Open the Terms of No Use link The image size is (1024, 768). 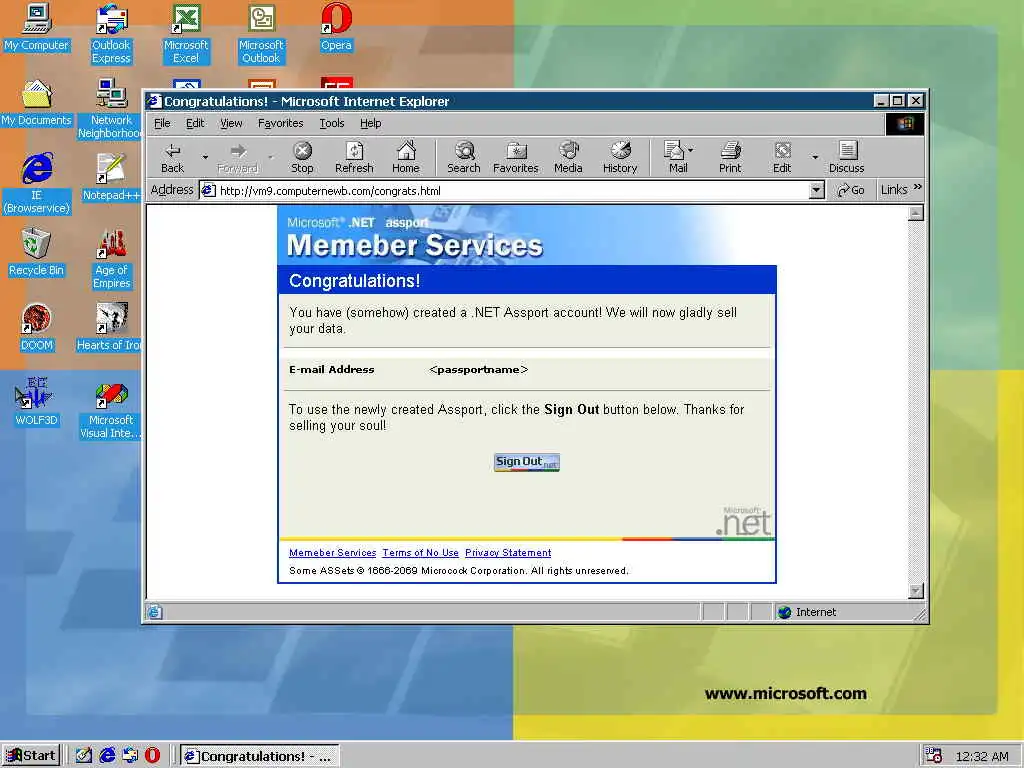click(421, 552)
